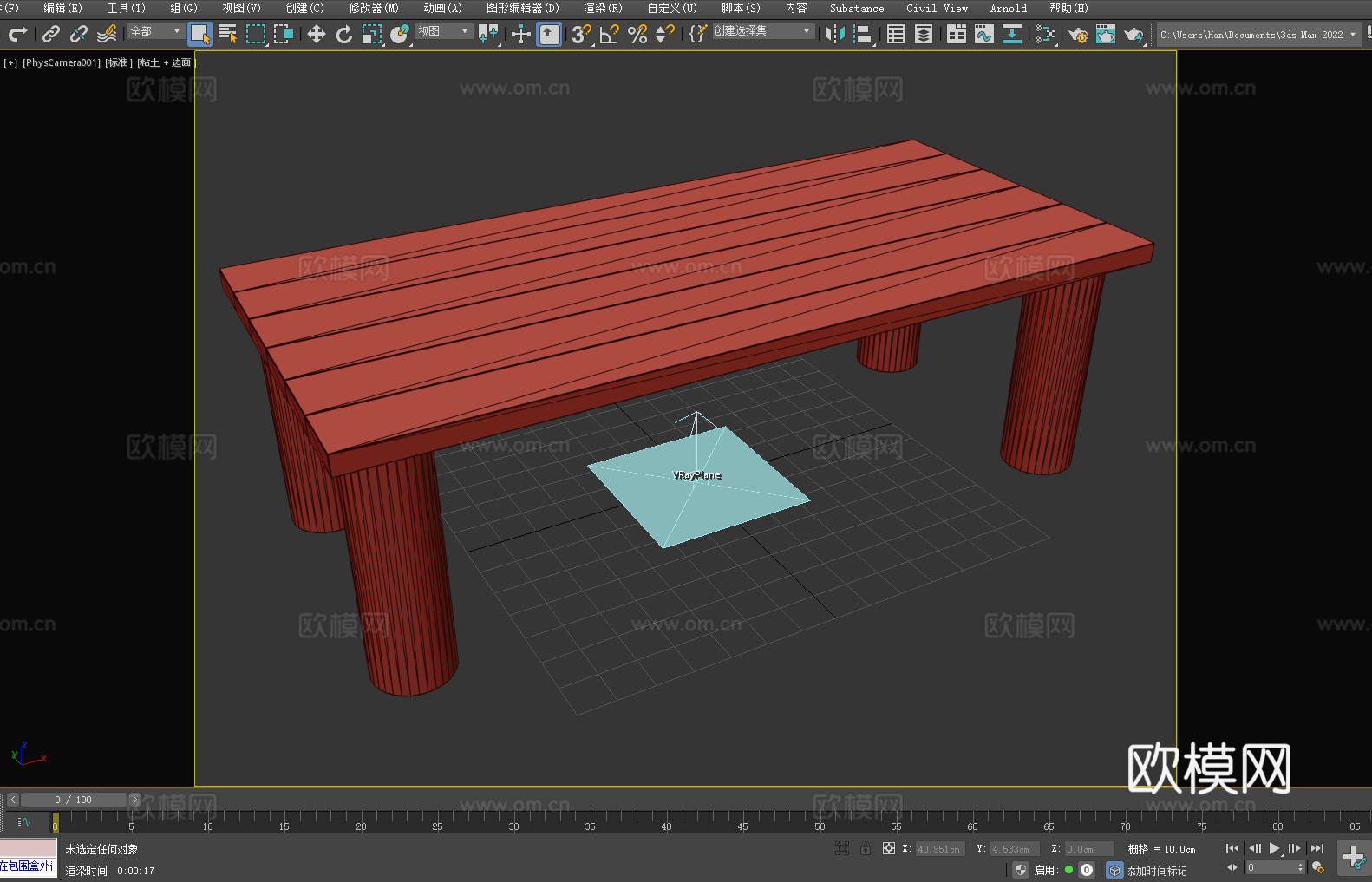This screenshot has height=882, width=1372.
Task: Toggle the Percent Snap button
Action: 637,34
